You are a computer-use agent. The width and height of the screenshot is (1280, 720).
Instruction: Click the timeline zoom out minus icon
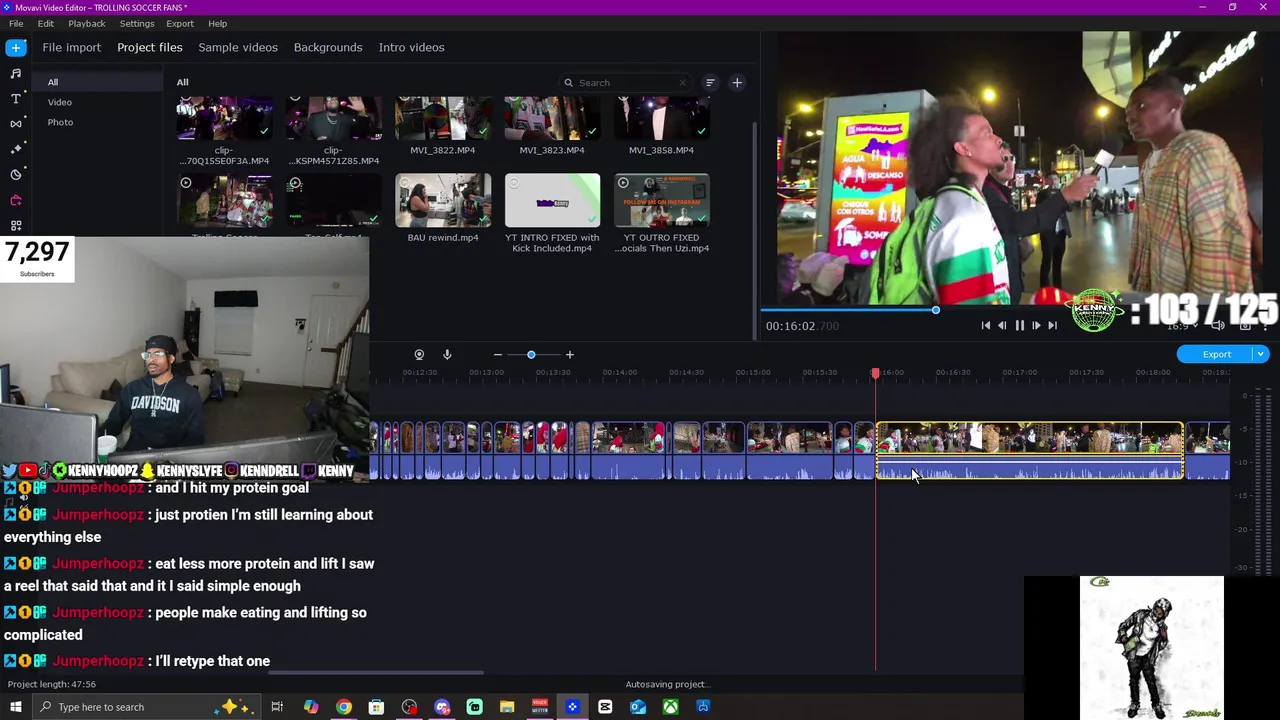(x=497, y=355)
